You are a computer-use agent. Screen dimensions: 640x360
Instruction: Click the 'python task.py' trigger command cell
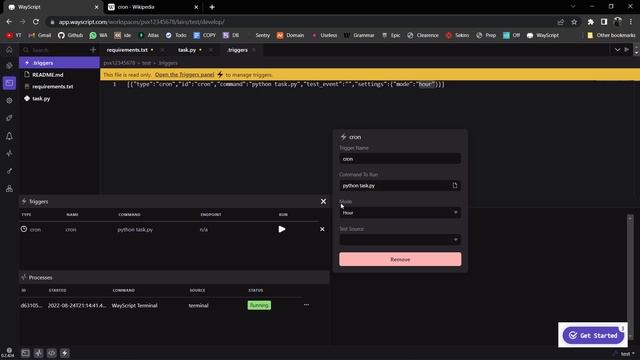(x=135, y=229)
